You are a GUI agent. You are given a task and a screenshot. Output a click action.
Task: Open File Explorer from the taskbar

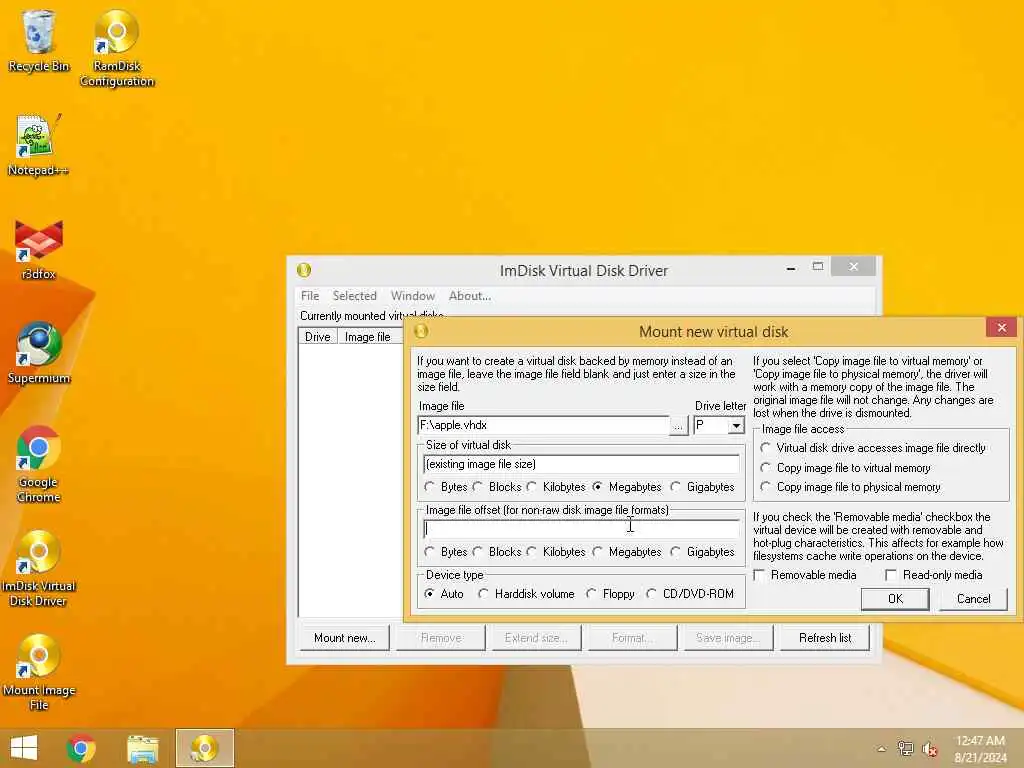point(142,748)
